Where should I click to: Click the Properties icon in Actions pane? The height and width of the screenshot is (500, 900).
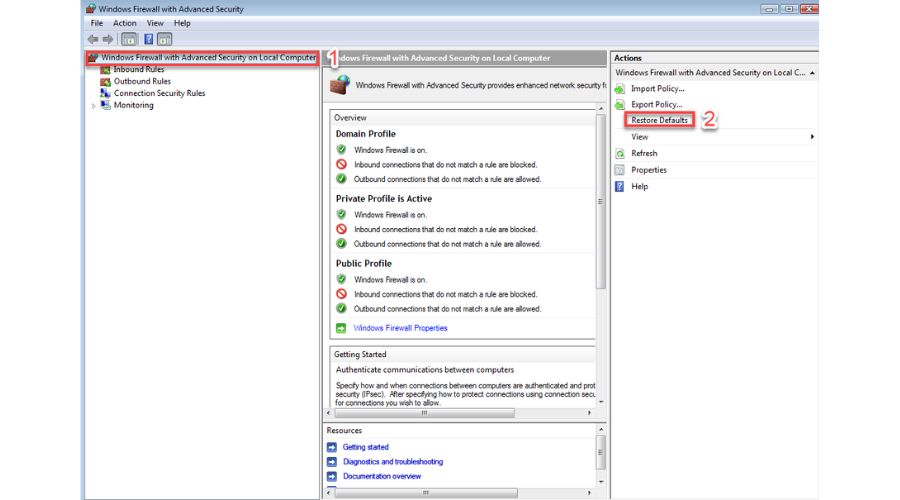coord(620,170)
